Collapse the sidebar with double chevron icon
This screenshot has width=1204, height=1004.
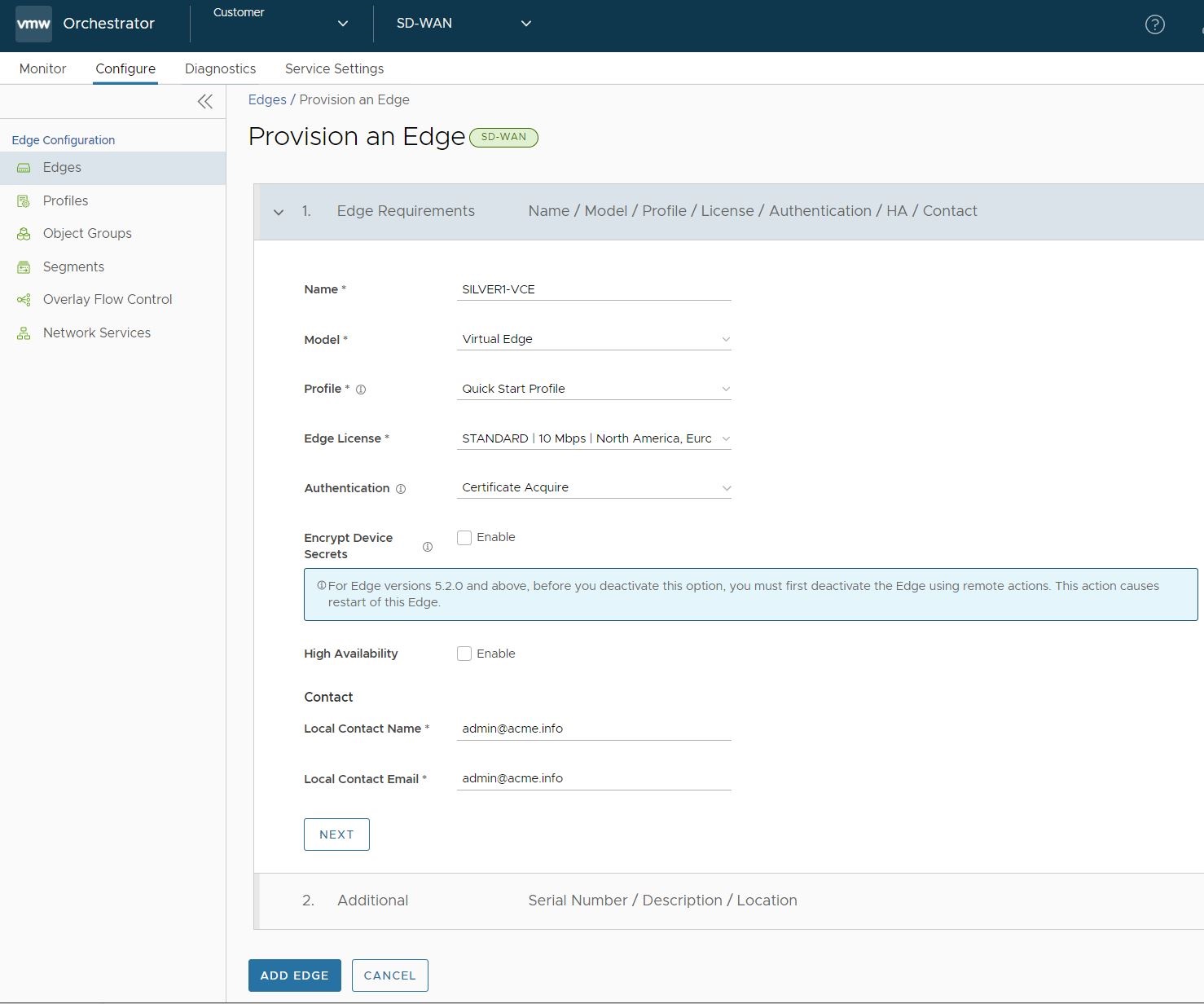[x=205, y=101]
